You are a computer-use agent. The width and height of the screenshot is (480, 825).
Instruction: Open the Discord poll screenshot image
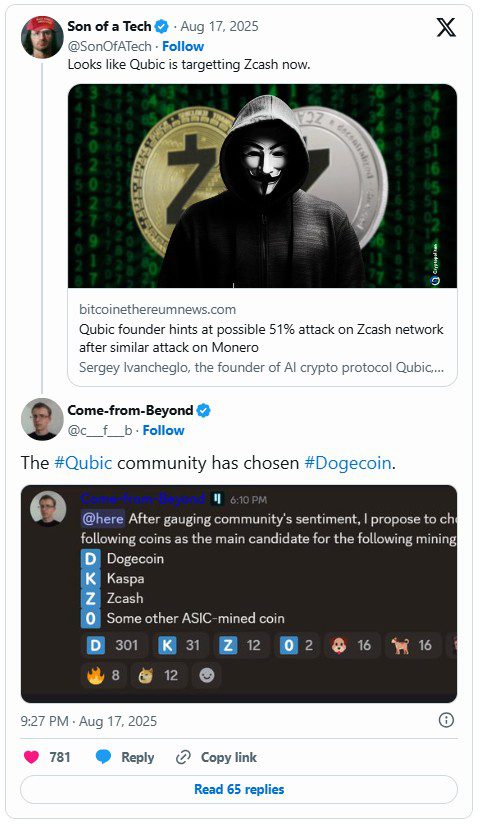239,593
